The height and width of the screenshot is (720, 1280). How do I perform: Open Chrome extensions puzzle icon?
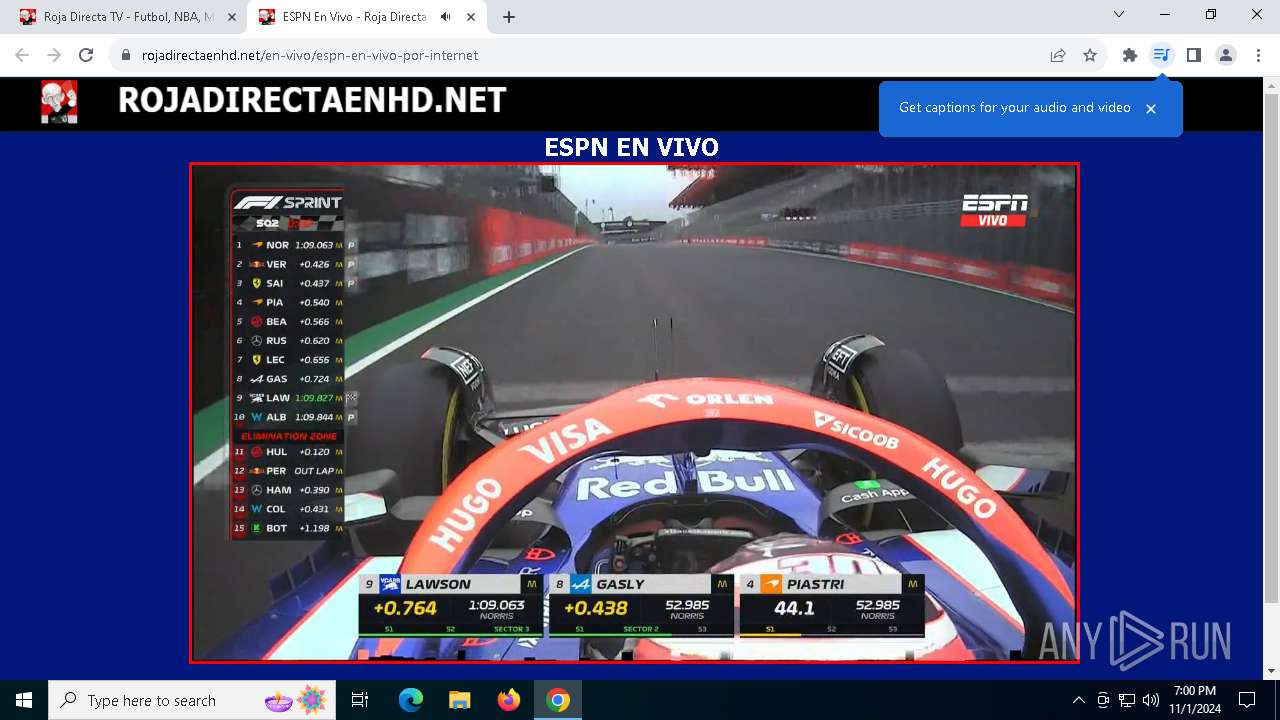[1130, 55]
